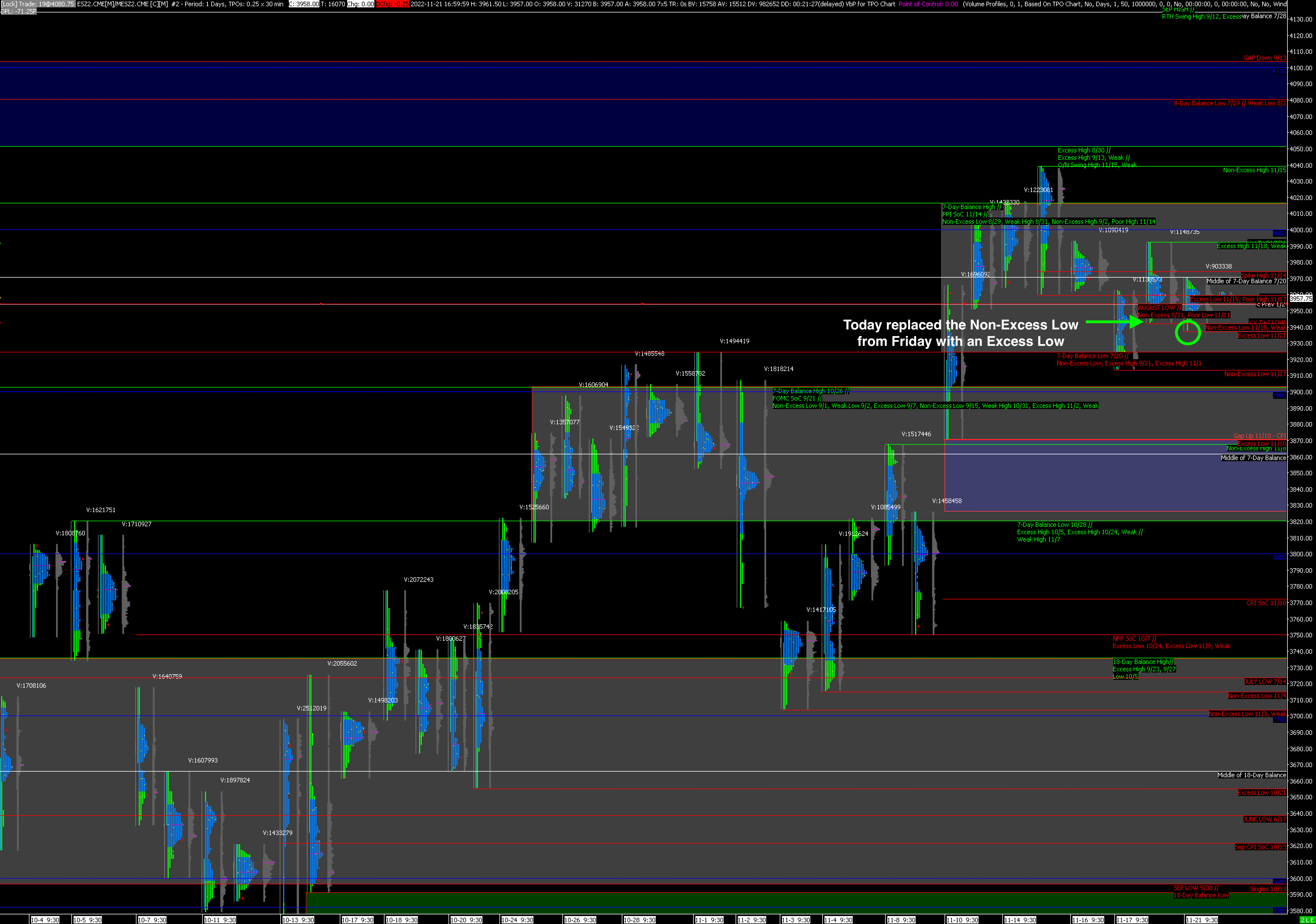The image size is (1316, 924).
Task: Click the Excess Low 11/21 line label
Action: [x=1261, y=336]
